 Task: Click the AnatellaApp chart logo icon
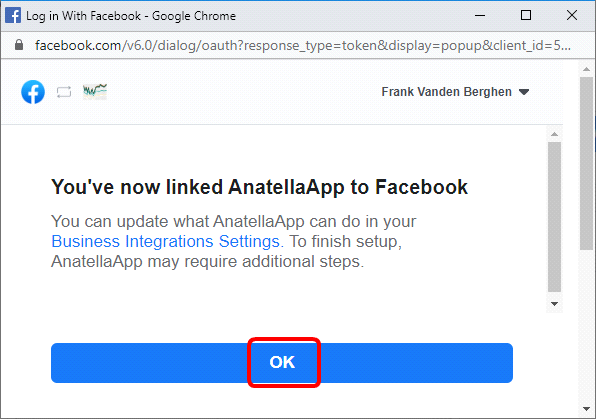click(95, 92)
